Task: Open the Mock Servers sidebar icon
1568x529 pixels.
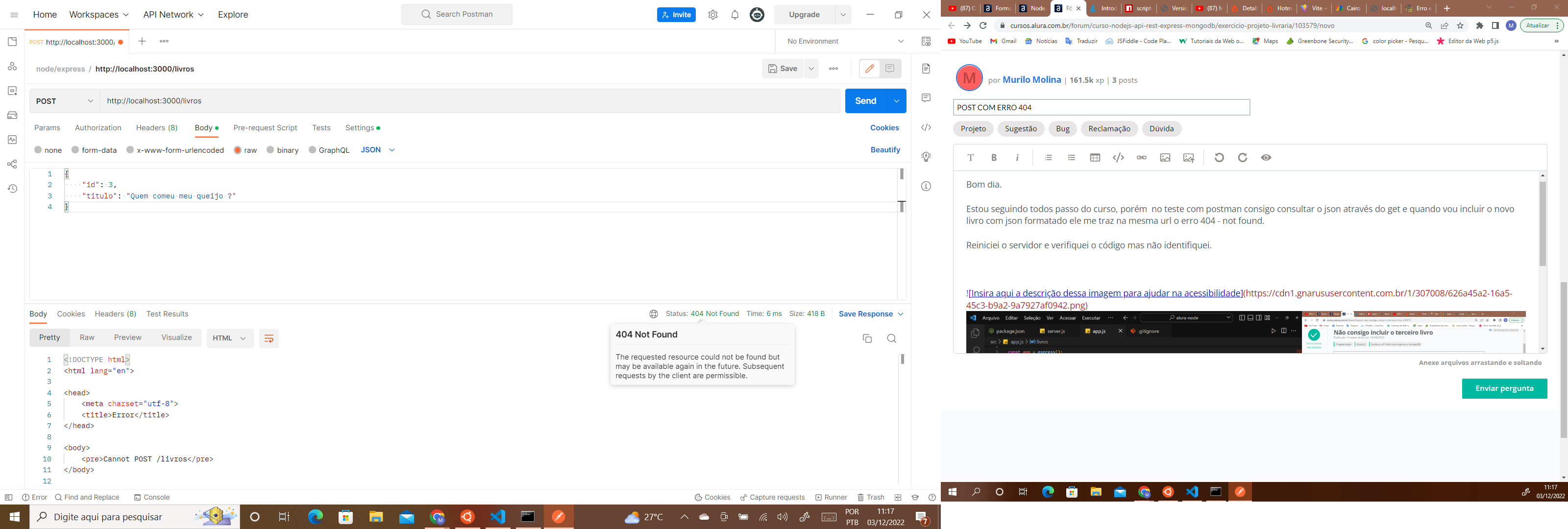Action: [12, 115]
